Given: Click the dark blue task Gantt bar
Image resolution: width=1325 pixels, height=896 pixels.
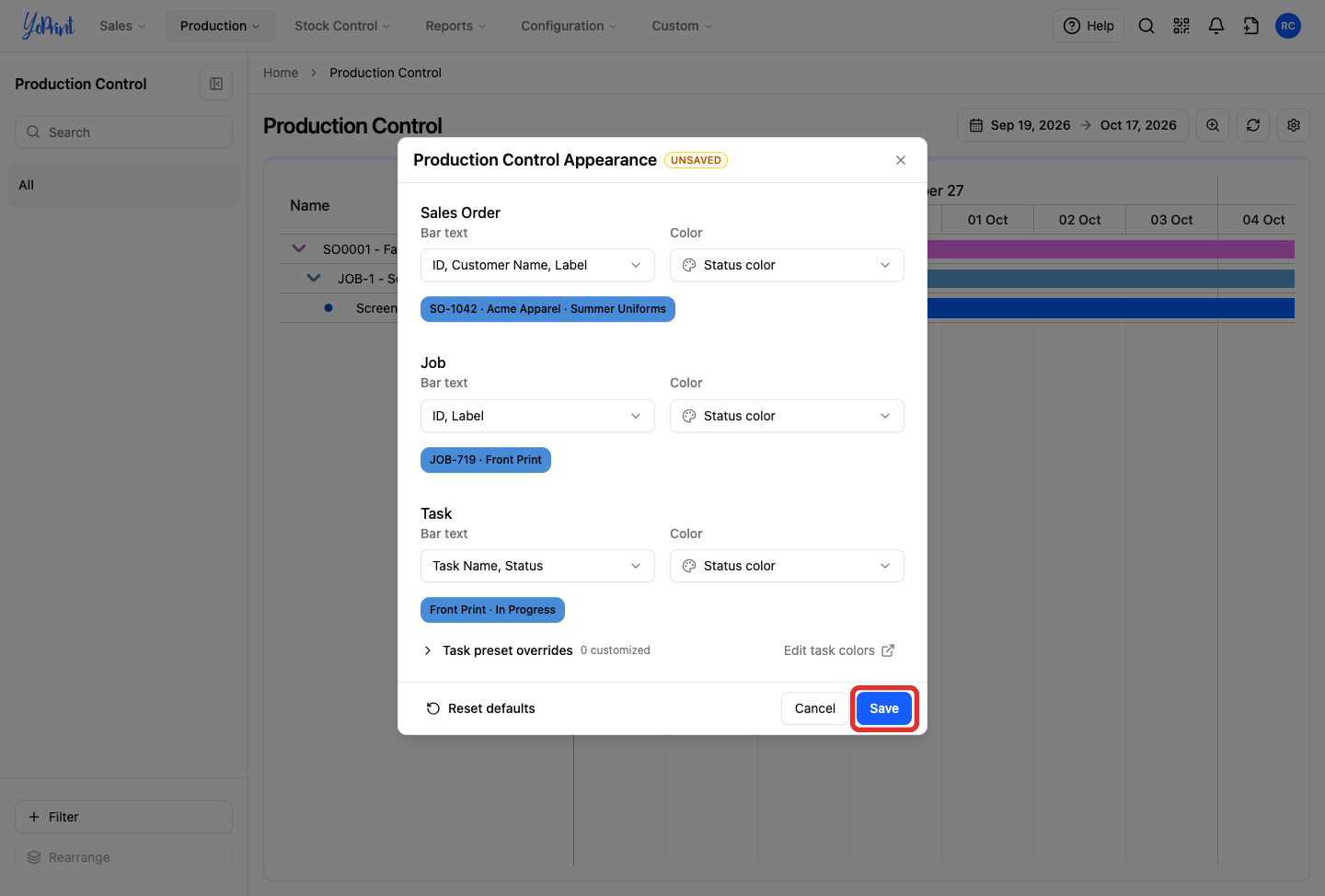Looking at the screenshot, I should pos(1111,308).
